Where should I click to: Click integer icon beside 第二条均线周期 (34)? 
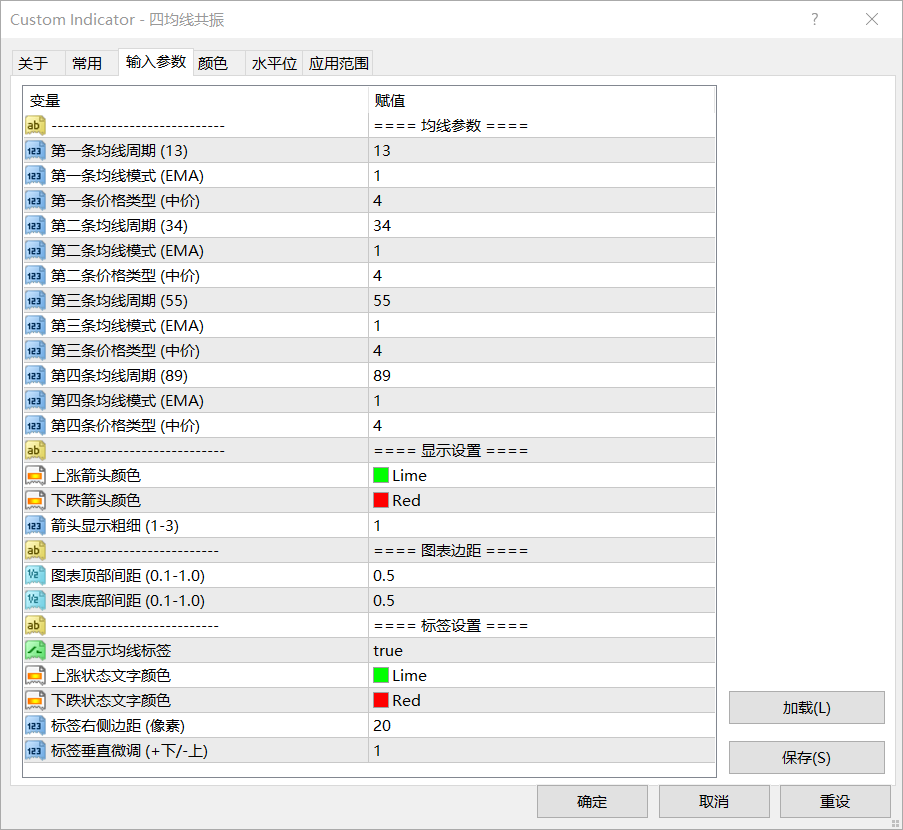(35, 226)
